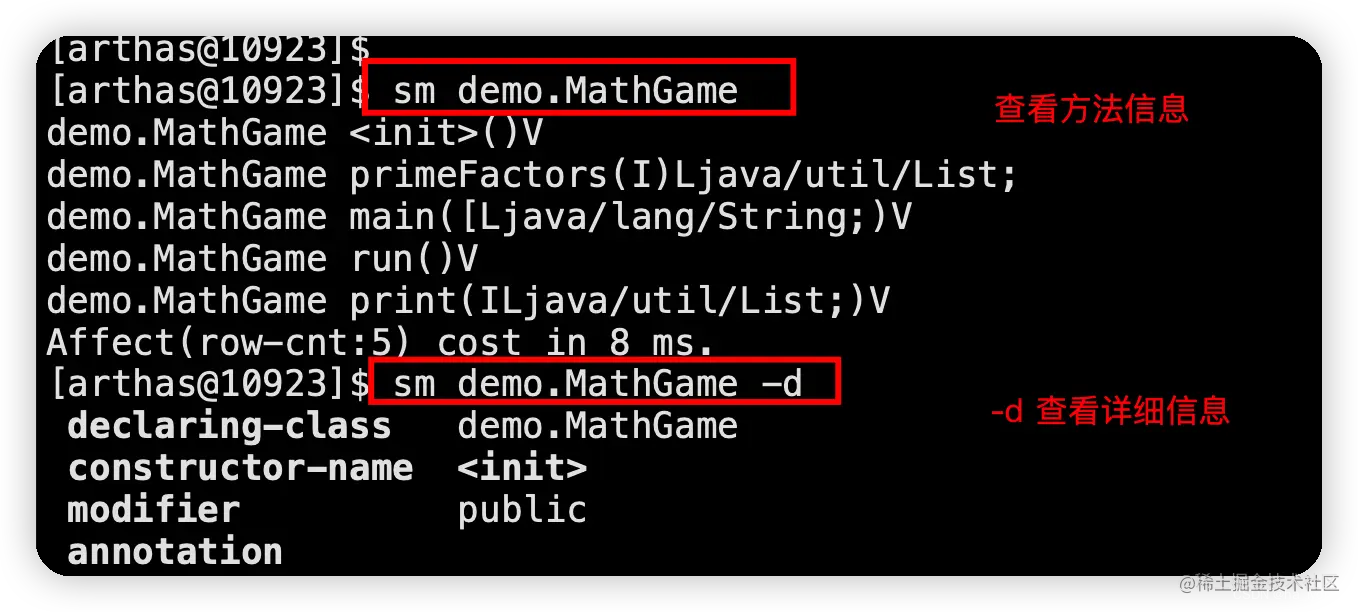1358x612 pixels.
Task: Click the print(ILjava/util/List;)V line
Action: 468,300
